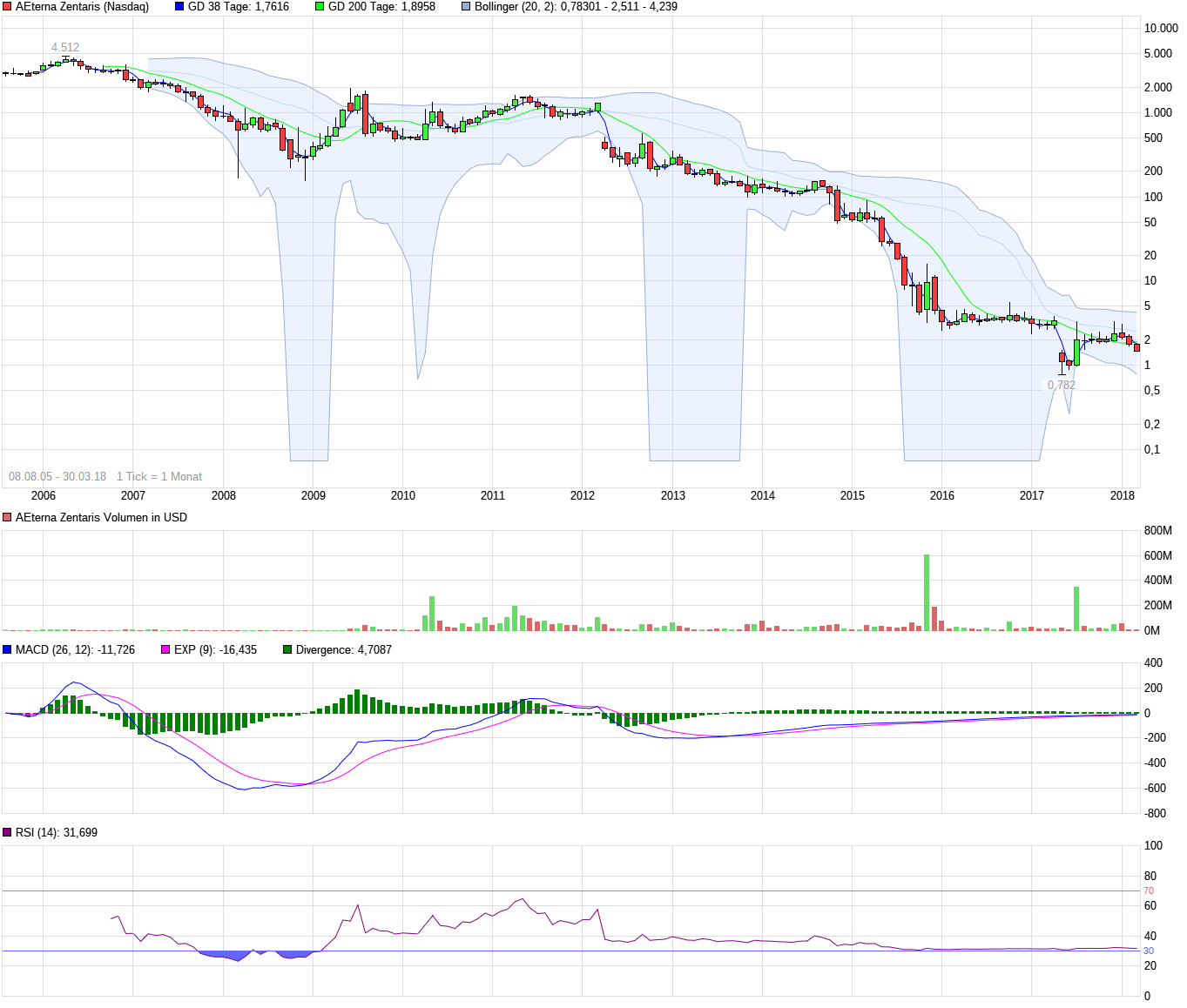Viewport: 1187px width, 1008px height.
Task: Select the 'GD 200 Tage: 1,8958' label
Action: (381, 7)
